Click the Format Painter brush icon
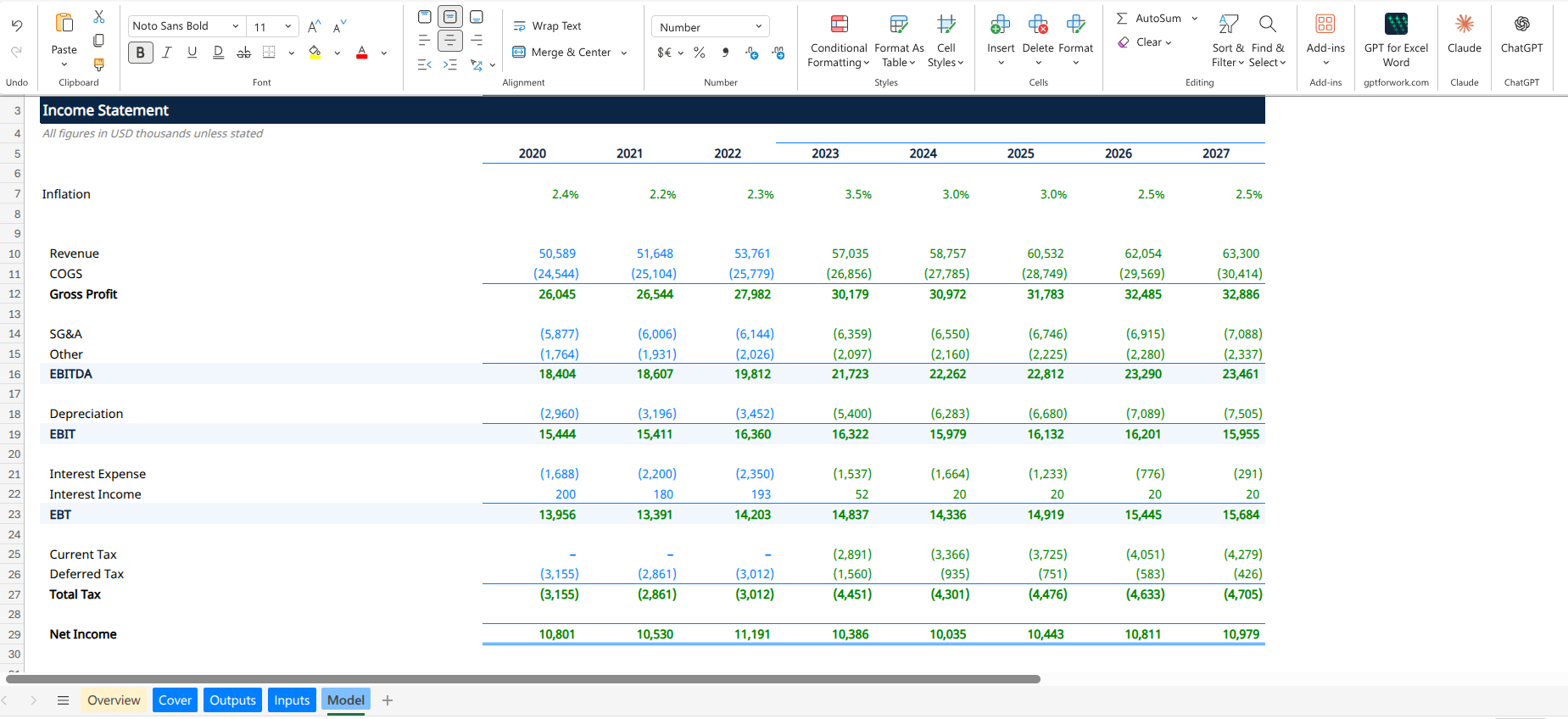Screen dimensions: 1568x719 tap(99, 64)
